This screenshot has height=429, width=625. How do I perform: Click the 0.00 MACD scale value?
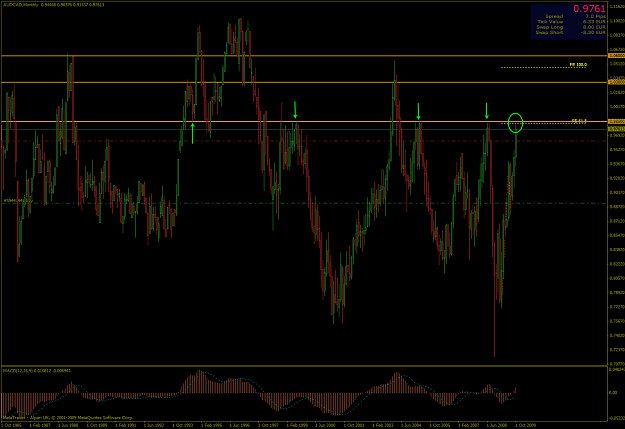point(613,393)
